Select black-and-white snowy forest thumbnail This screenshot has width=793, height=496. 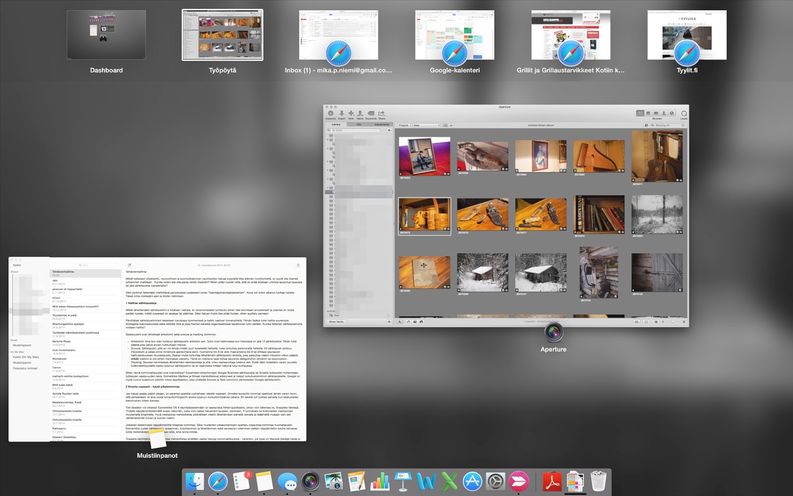(x=657, y=215)
